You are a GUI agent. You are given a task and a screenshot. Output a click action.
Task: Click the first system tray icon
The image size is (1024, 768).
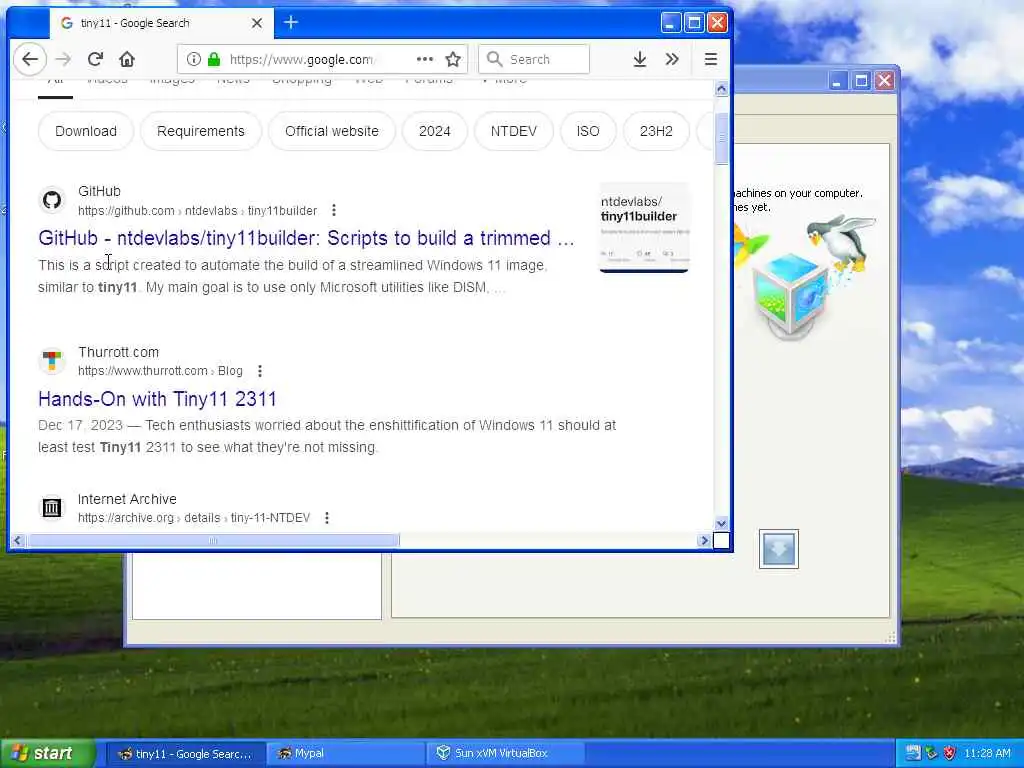[913, 754]
